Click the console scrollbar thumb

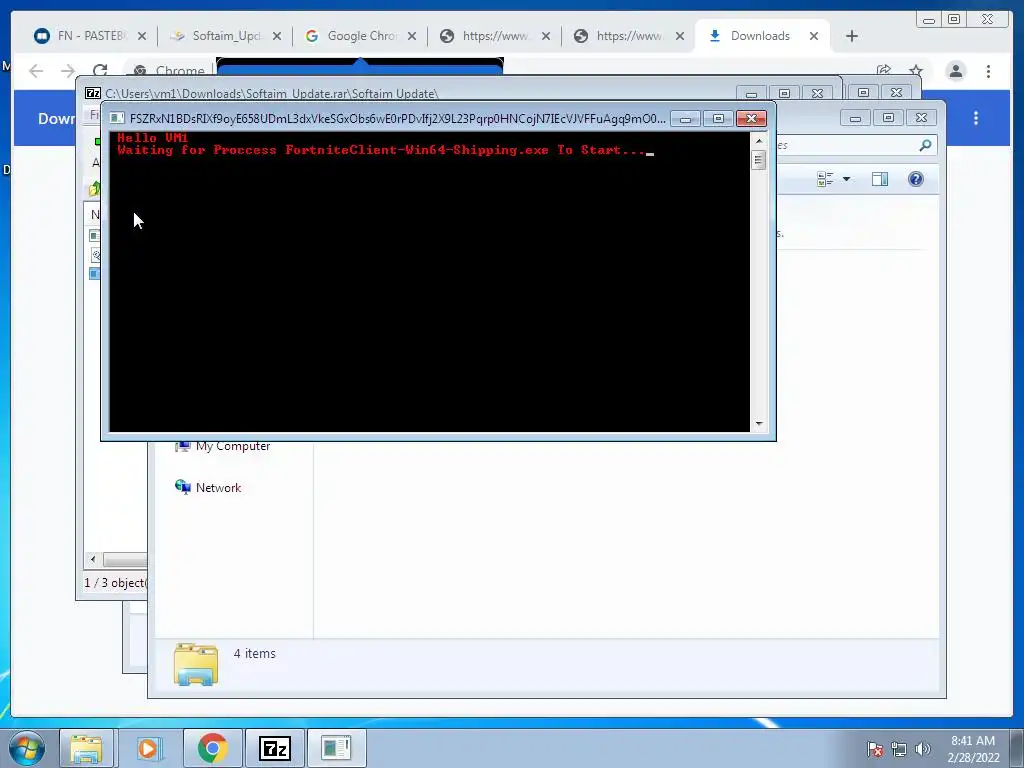tap(759, 160)
